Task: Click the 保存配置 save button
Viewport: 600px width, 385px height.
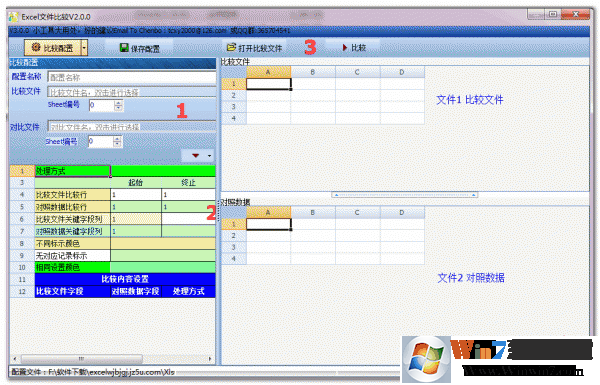Action: [x=140, y=48]
